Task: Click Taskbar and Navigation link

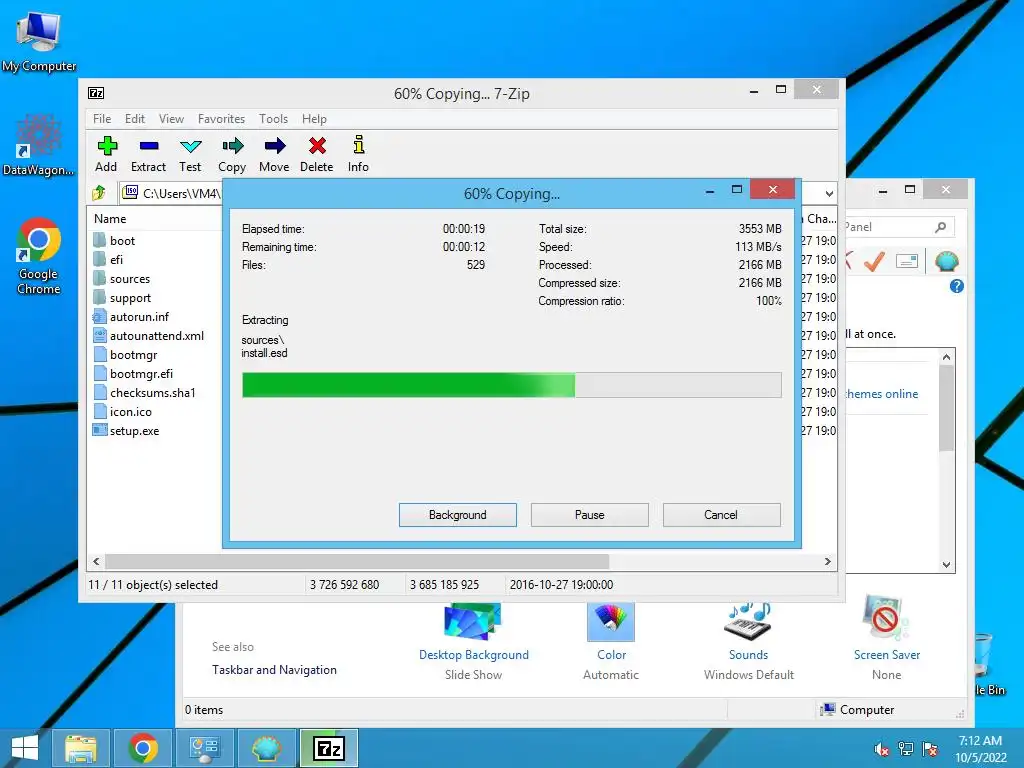Action: click(274, 669)
